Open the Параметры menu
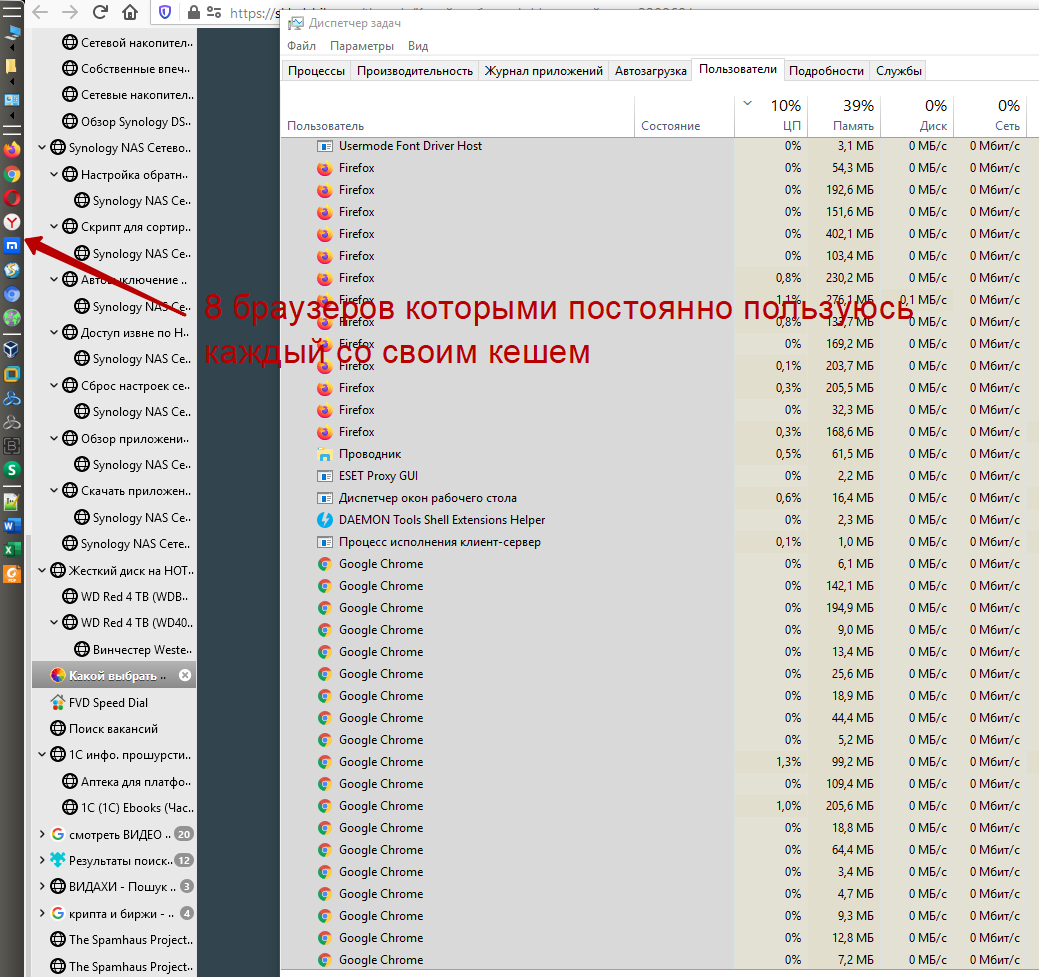This screenshot has width=1039, height=977. point(361,46)
